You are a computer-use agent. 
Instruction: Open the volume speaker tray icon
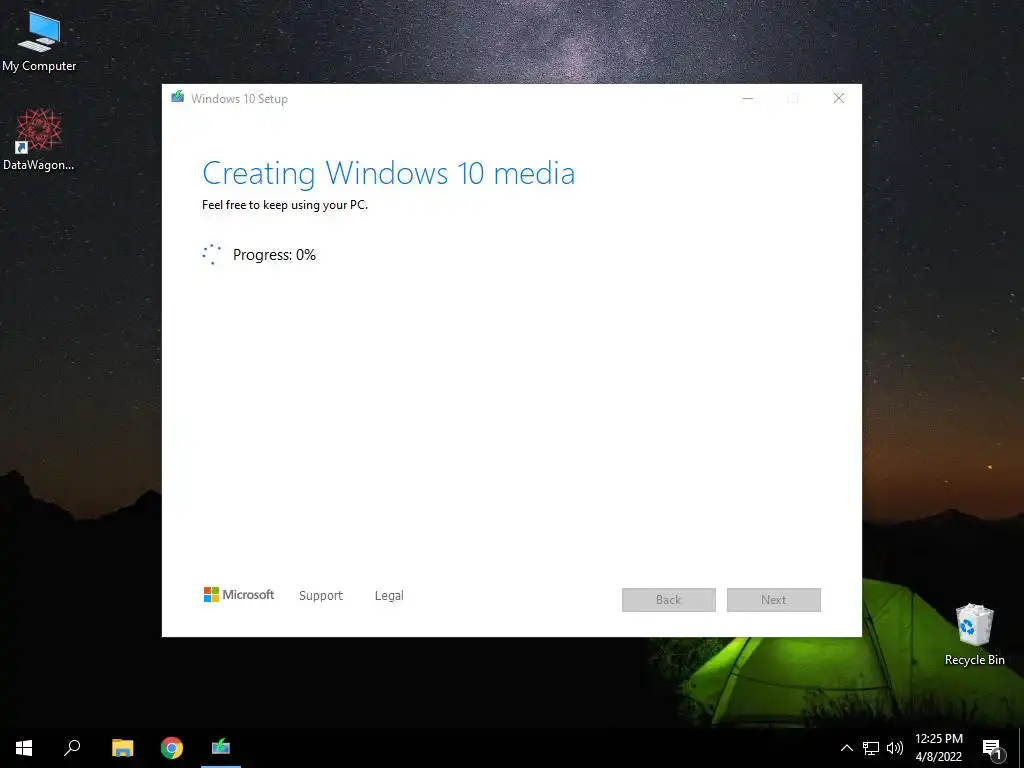click(895, 748)
